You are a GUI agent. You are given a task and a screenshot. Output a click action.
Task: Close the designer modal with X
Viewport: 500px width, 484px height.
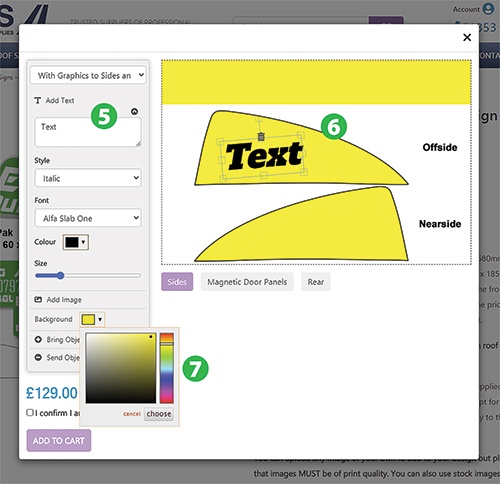click(467, 37)
